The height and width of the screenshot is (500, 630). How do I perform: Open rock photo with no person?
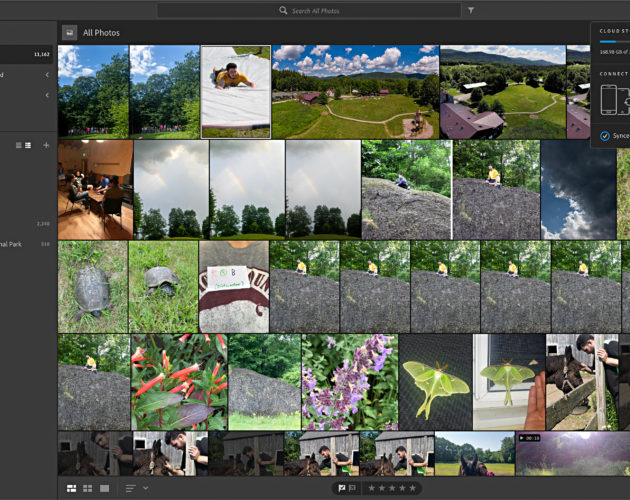tap(264, 382)
